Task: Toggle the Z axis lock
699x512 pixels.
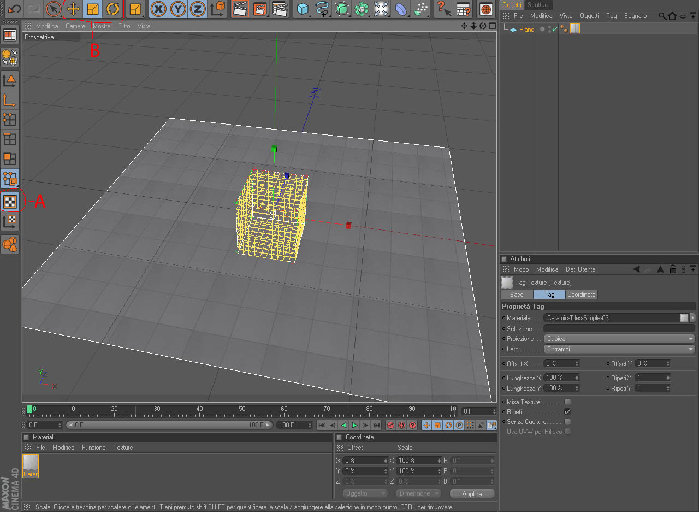Action: 197,8
